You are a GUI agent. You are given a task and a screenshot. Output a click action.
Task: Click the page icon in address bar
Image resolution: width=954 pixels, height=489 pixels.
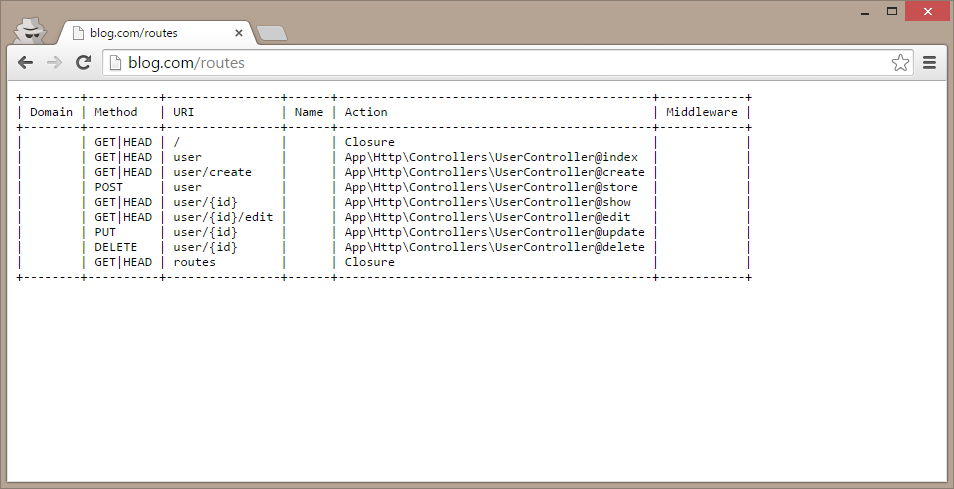[115, 63]
